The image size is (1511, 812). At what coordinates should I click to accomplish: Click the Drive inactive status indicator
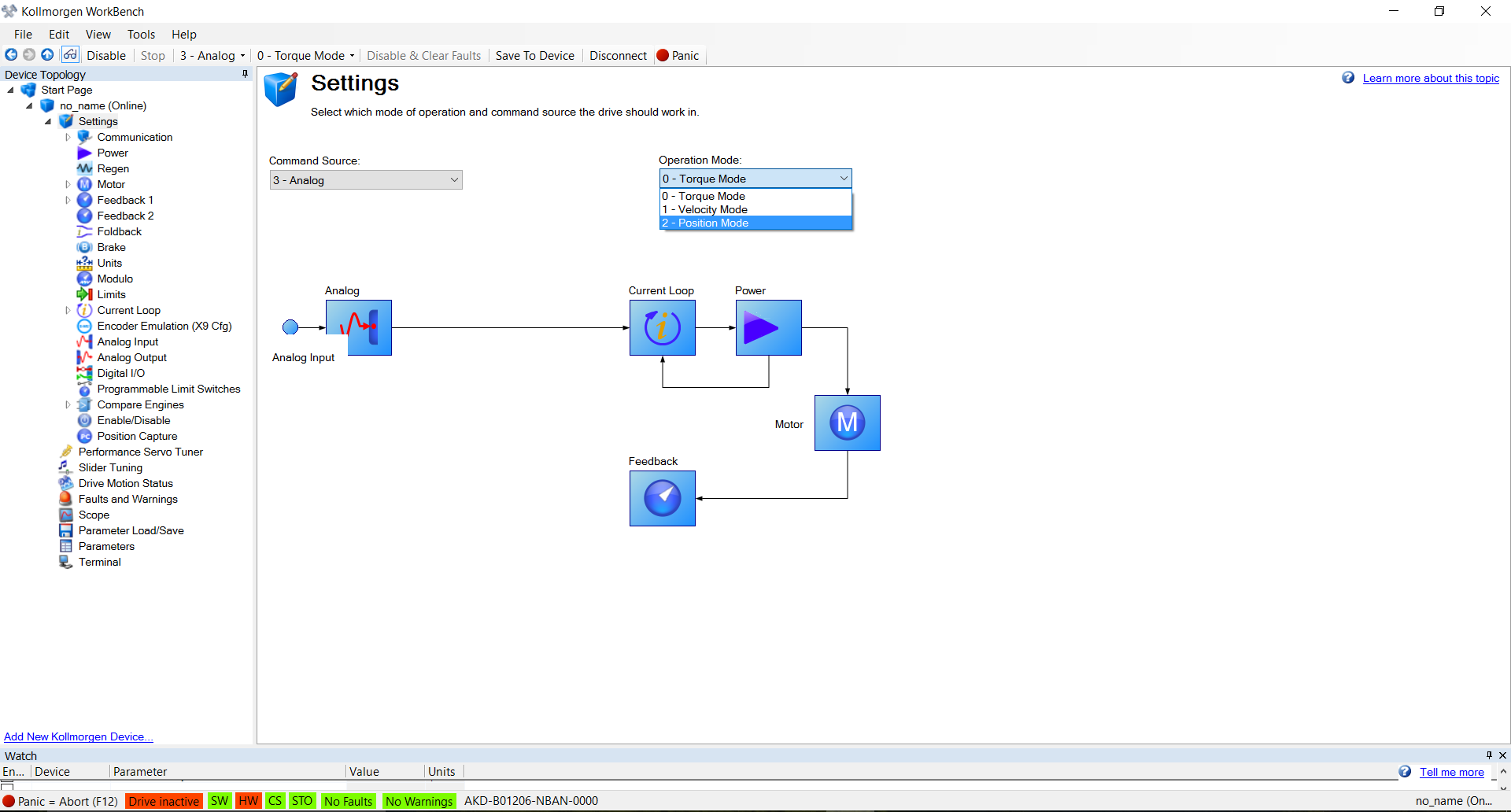164,801
